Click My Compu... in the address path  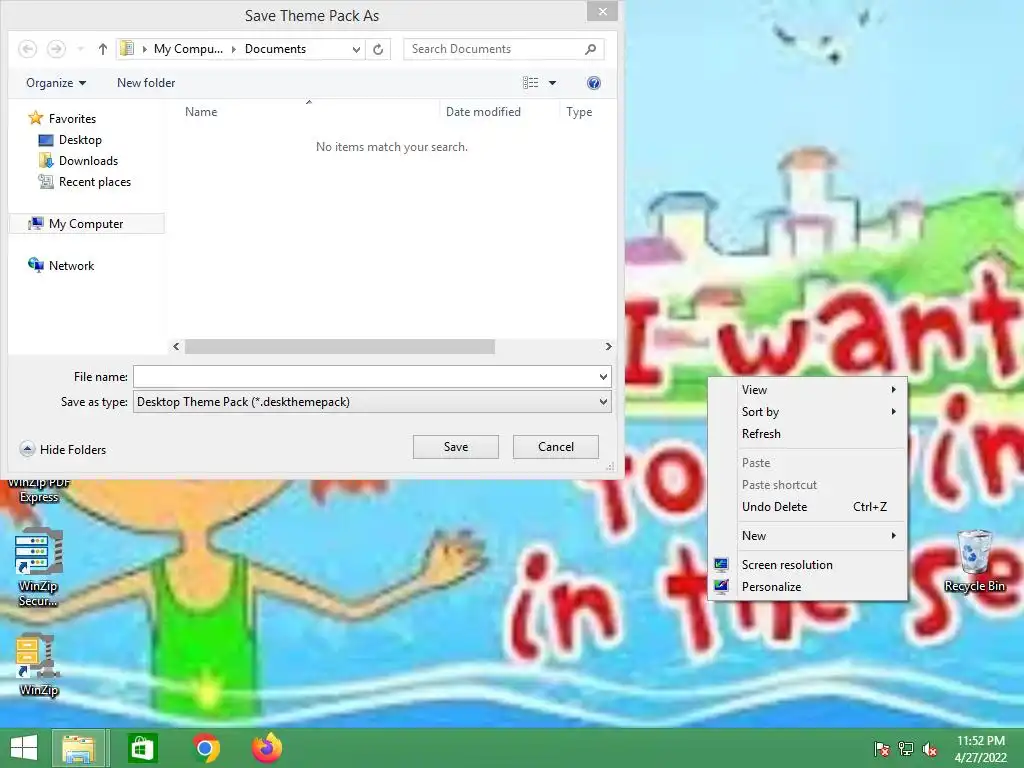[x=188, y=49]
